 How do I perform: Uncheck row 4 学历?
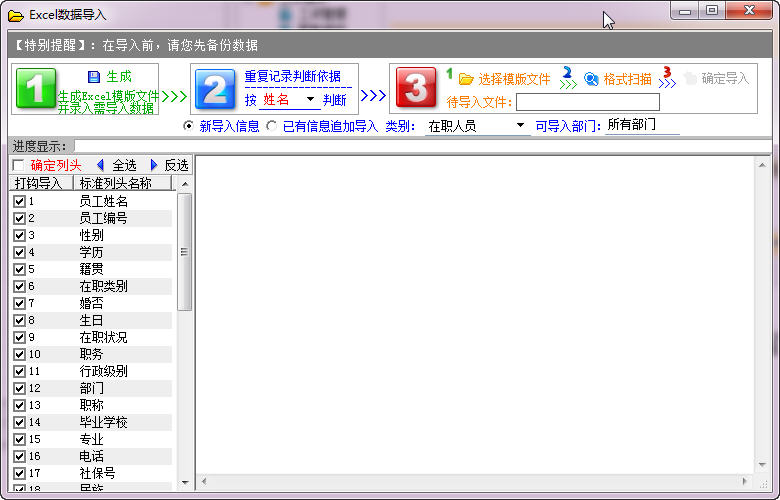coord(19,252)
